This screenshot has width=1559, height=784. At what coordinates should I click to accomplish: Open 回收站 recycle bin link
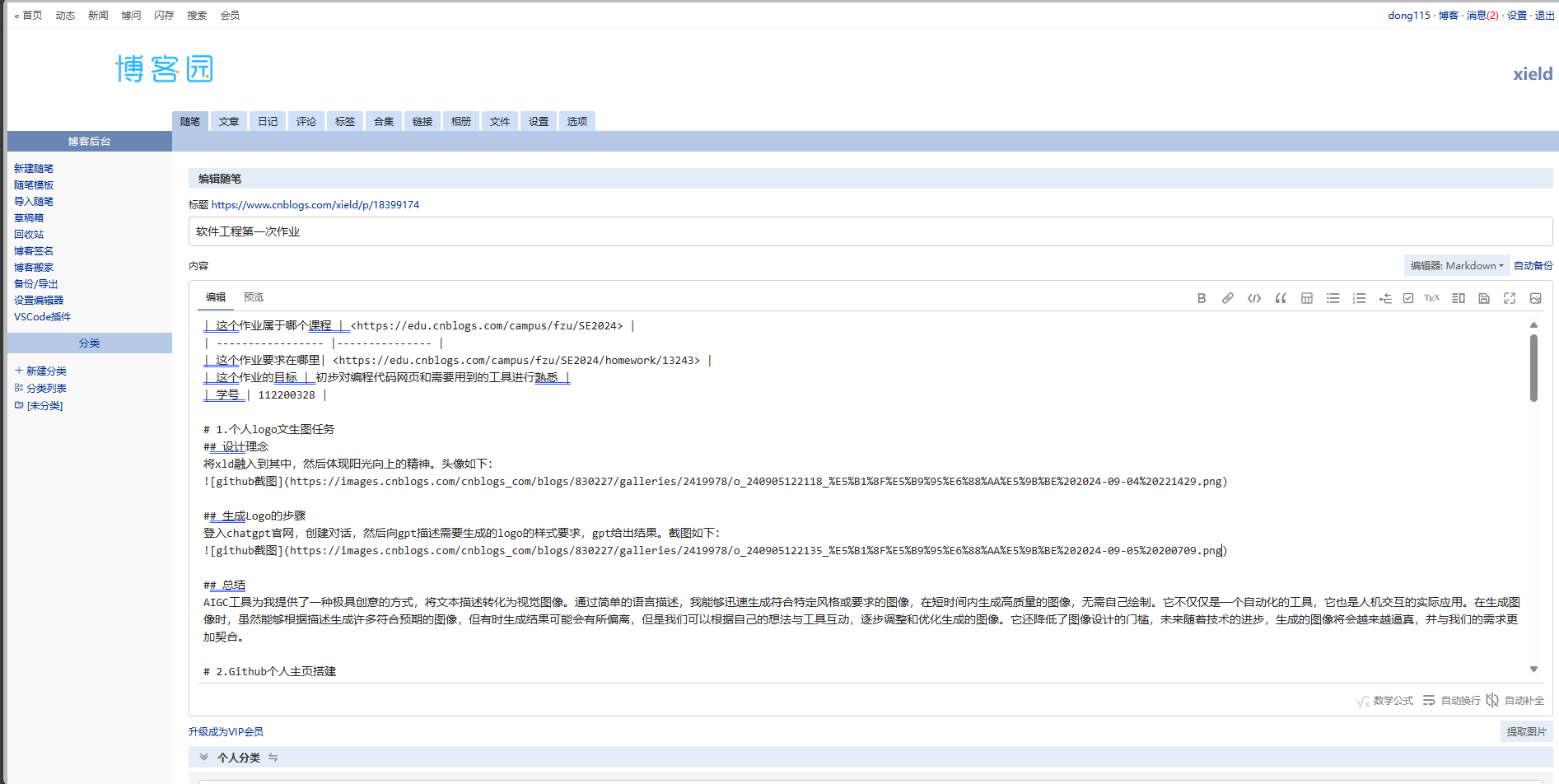click(29, 234)
